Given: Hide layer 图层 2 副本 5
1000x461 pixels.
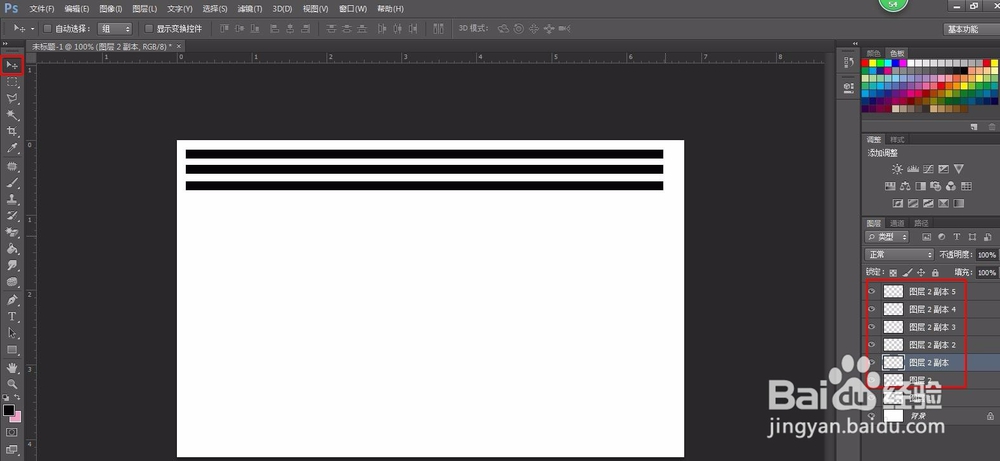Looking at the screenshot, I should tap(872, 292).
